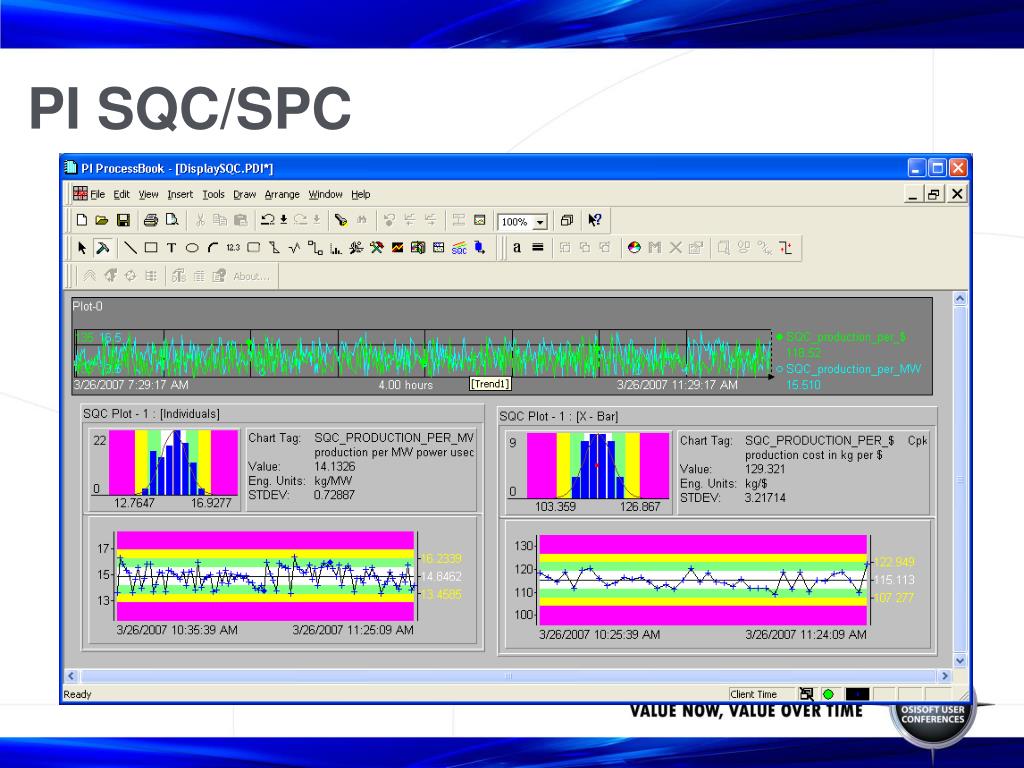Print the display using the printer icon
This screenshot has width=1024, height=768.
click(151, 220)
